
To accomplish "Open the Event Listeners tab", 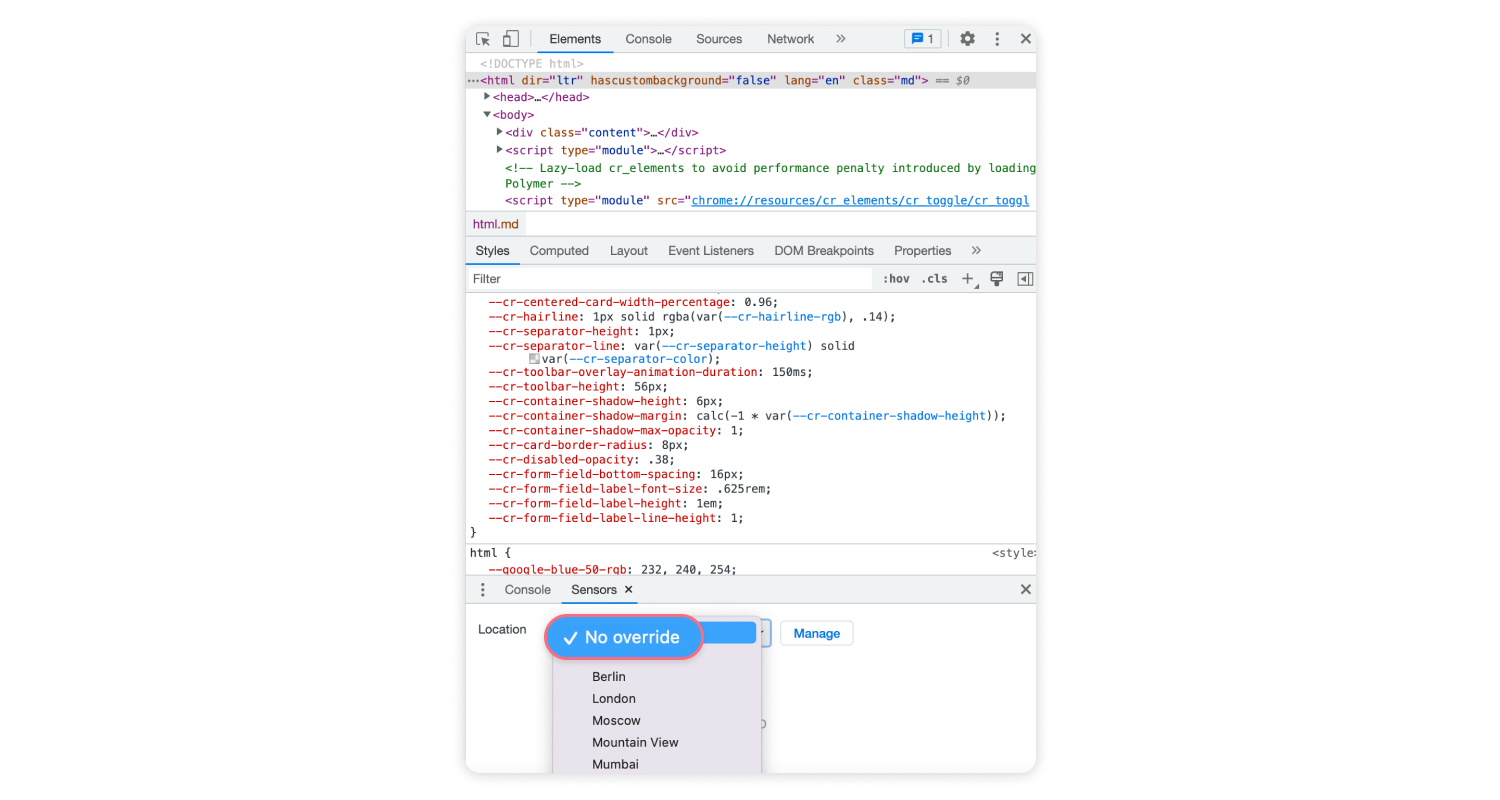I will (x=710, y=250).
